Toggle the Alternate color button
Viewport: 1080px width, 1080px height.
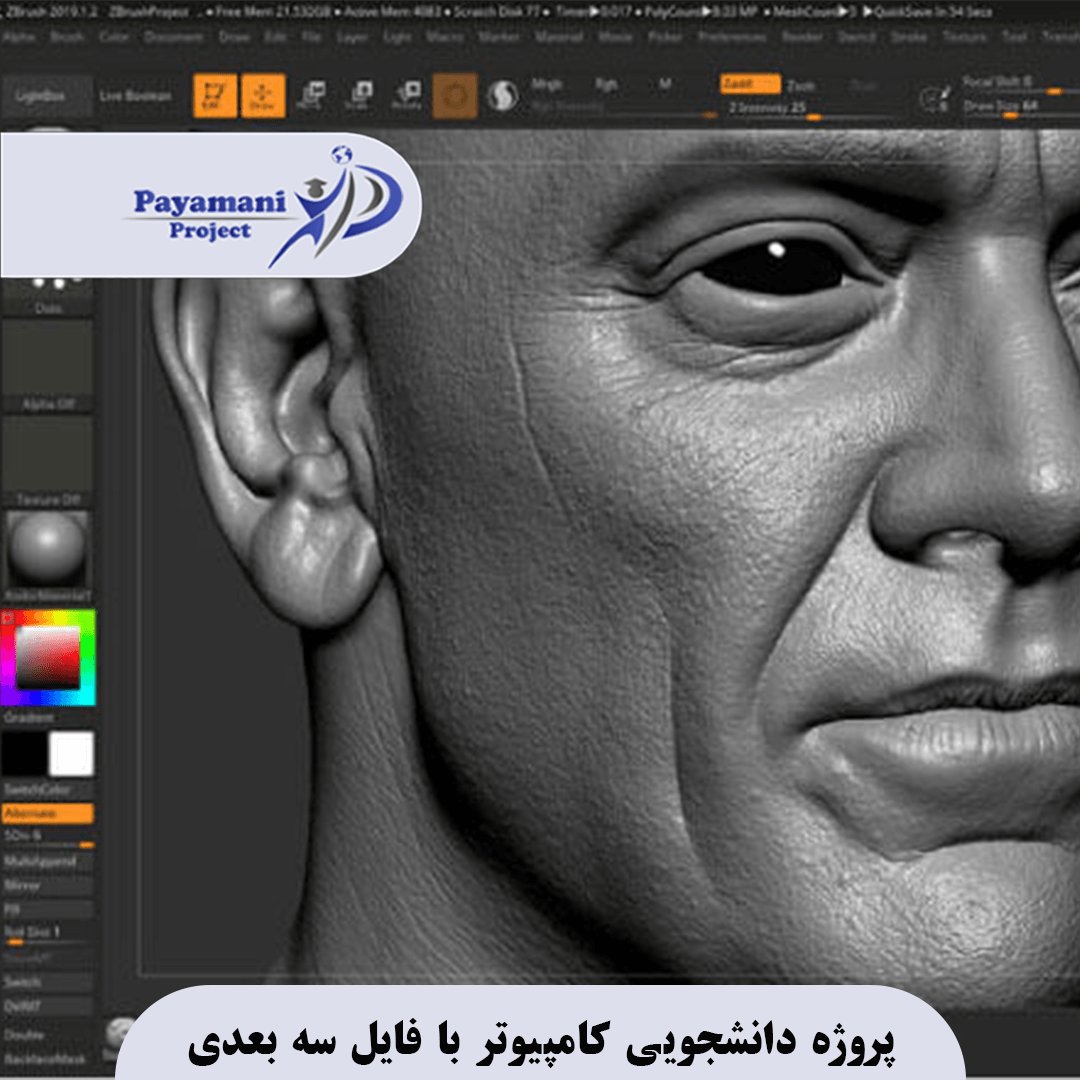48,814
